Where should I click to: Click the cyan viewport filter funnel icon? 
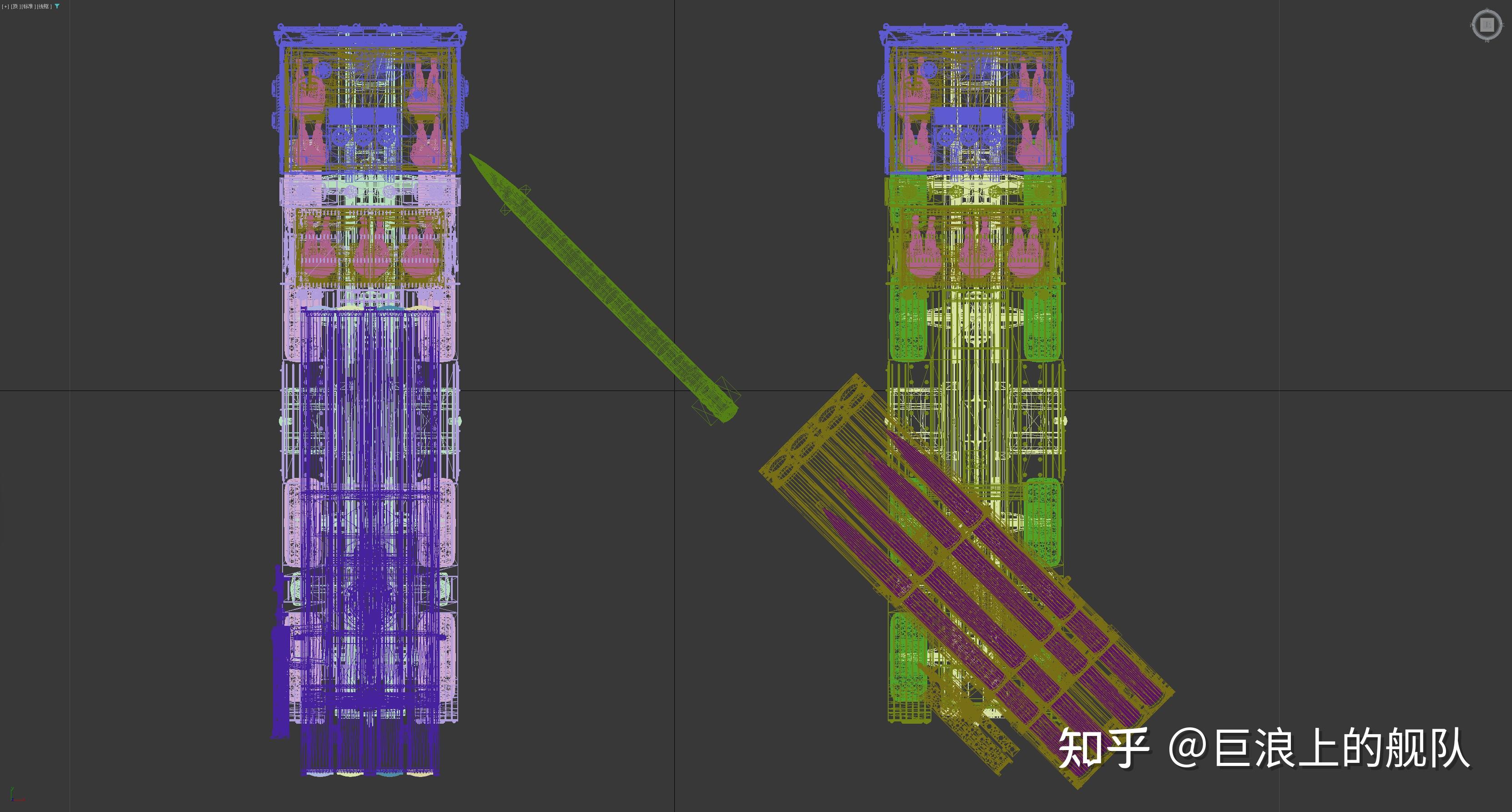tap(57, 6)
